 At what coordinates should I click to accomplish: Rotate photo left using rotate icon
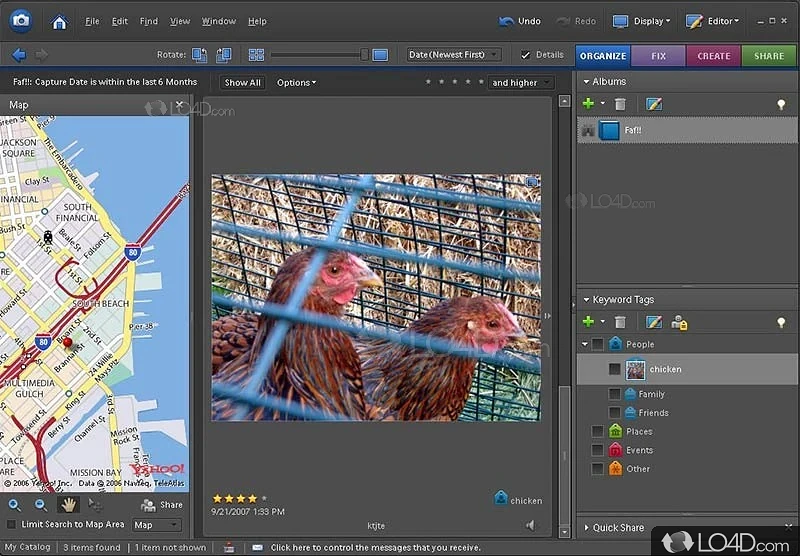(x=199, y=55)
